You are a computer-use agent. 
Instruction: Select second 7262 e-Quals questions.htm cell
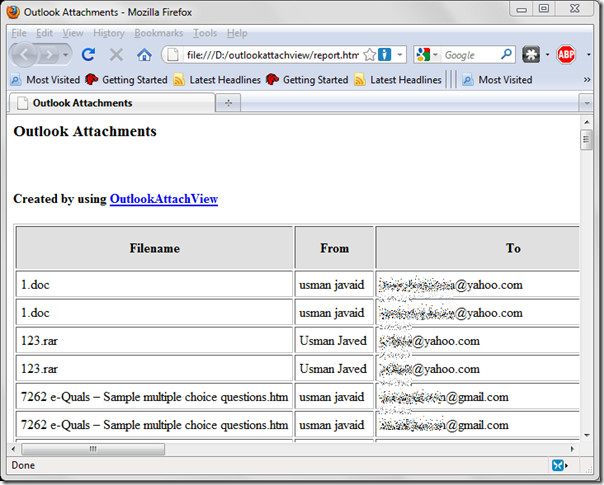pyautogui.click(x=154, y=425)
